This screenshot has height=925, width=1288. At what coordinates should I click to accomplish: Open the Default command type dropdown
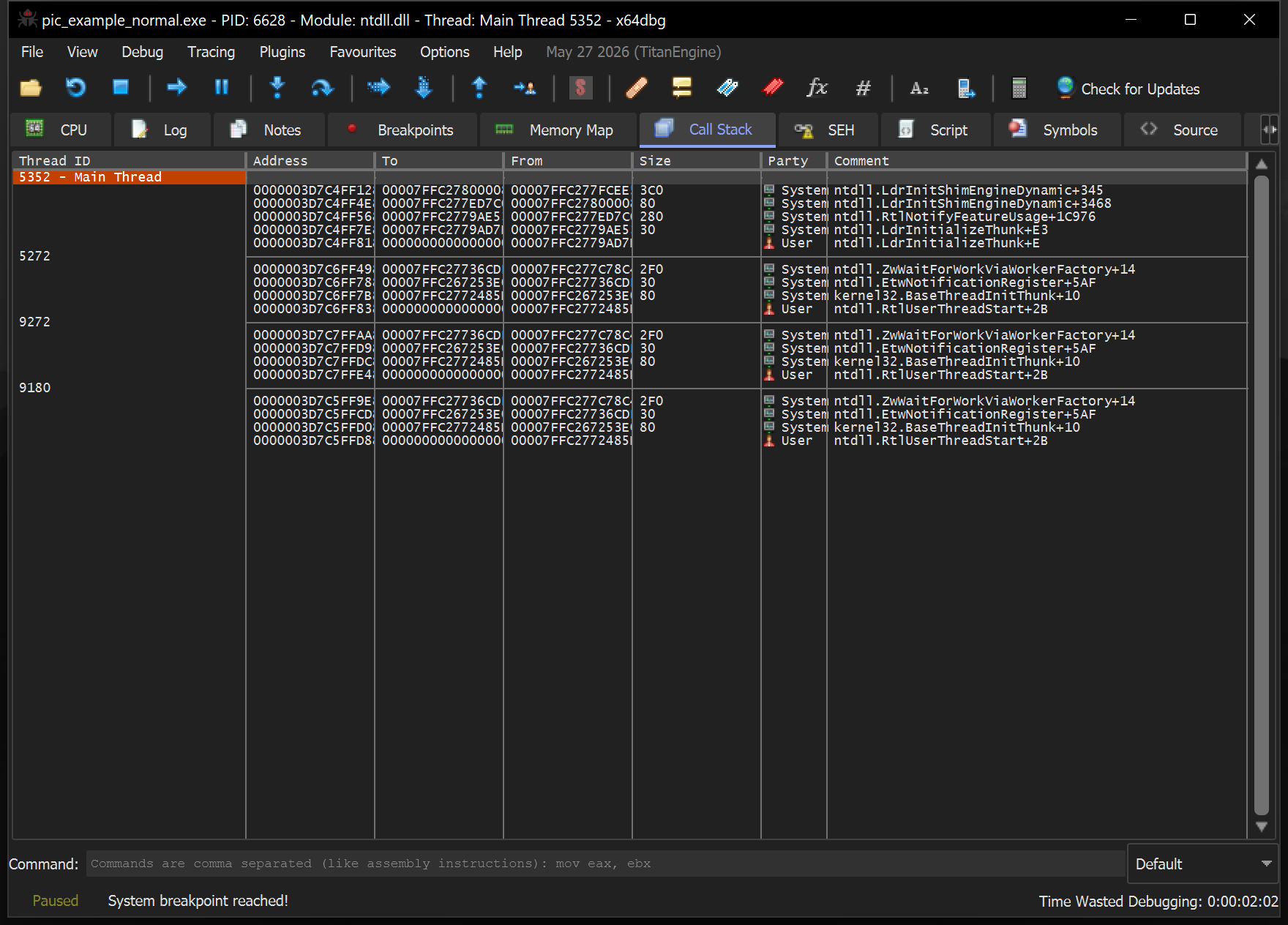point(1202,864)
